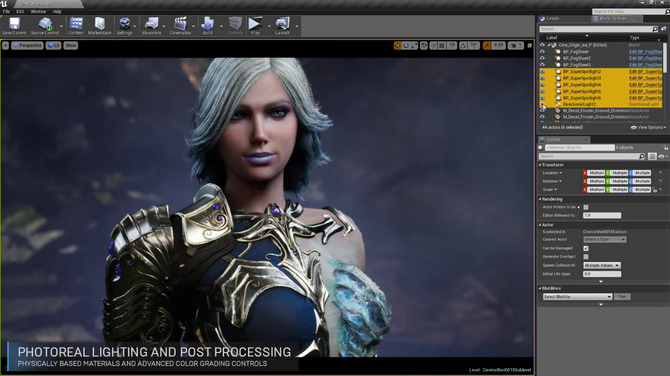Toggle Generate Overlap Events checkbox

point(586,257)
